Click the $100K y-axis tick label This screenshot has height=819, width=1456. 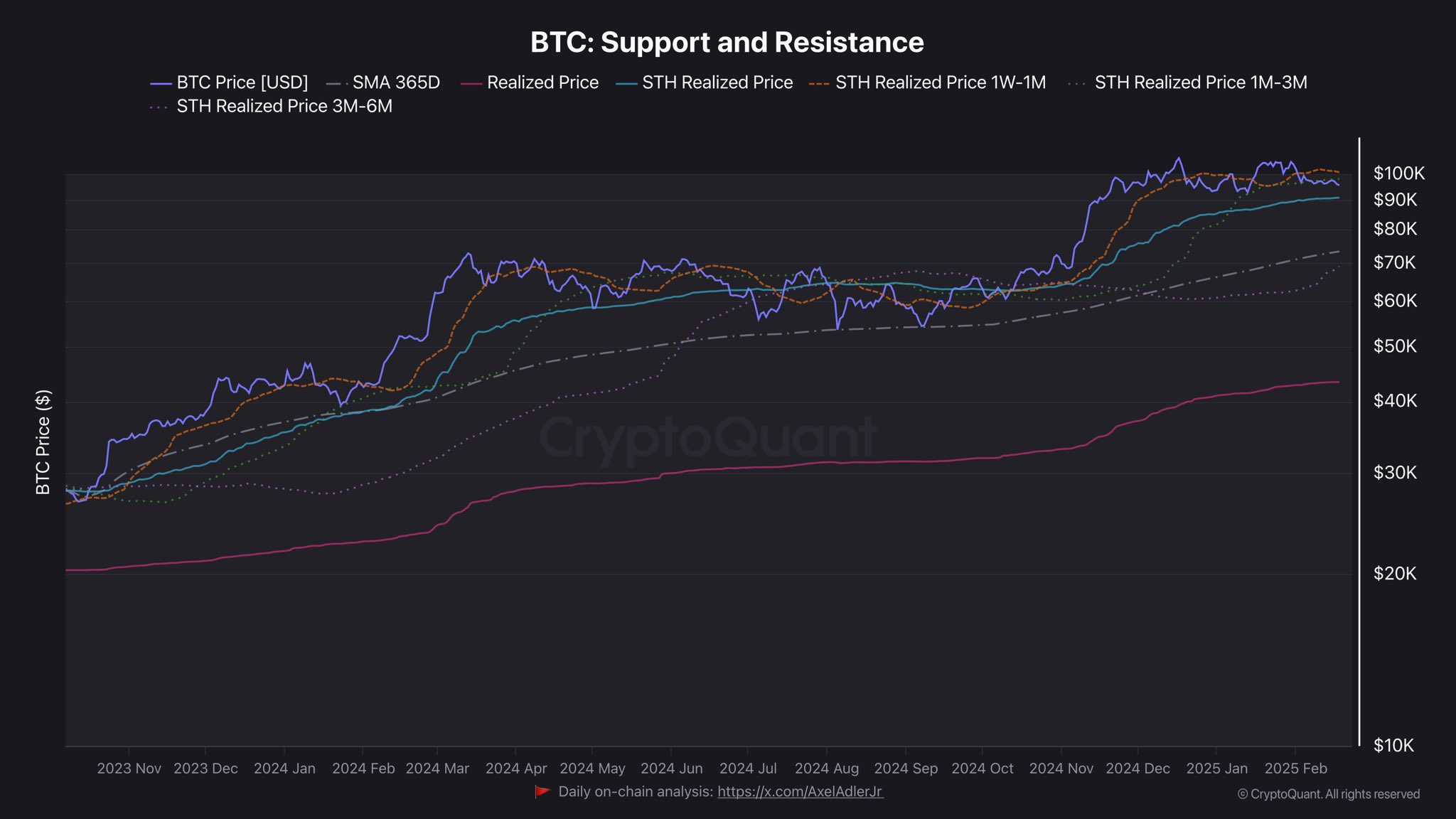tap(1398, 173)
